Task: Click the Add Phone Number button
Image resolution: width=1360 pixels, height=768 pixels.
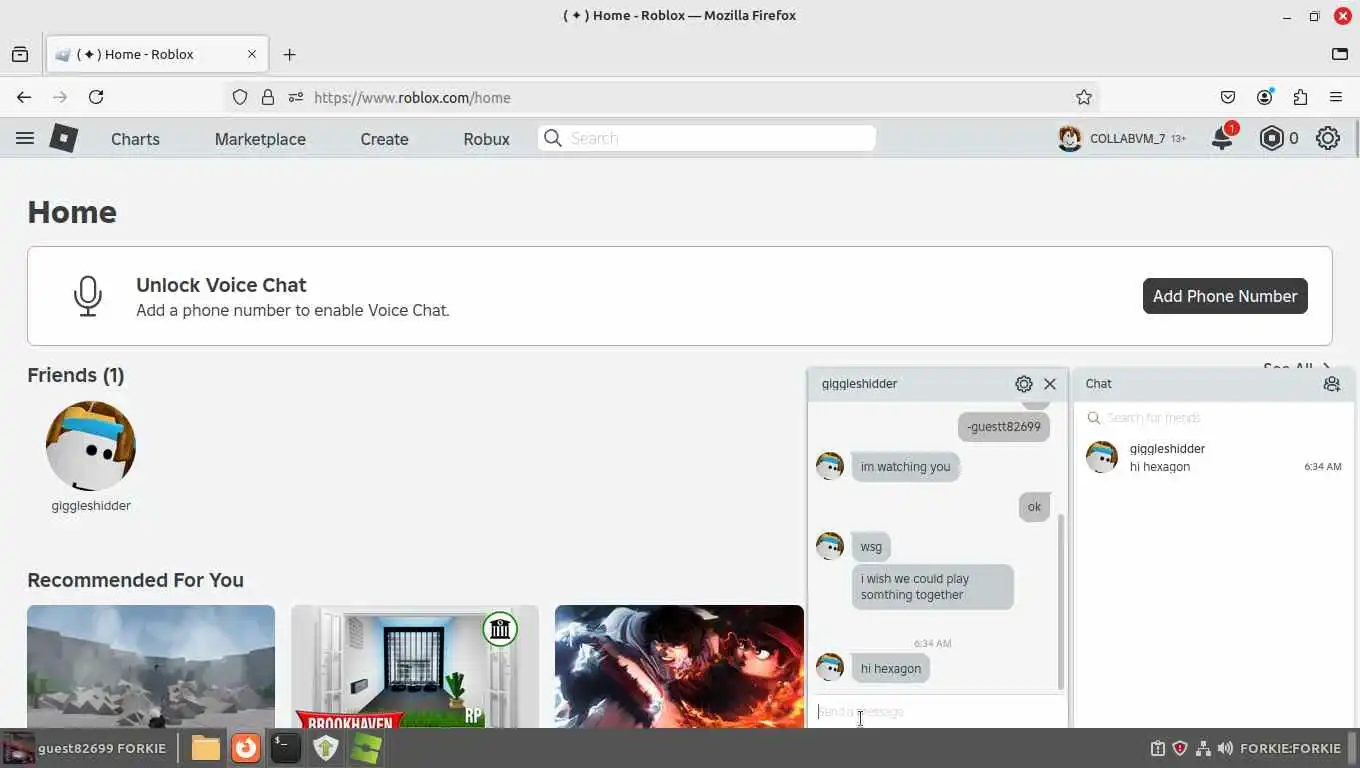Action: 1225,296
